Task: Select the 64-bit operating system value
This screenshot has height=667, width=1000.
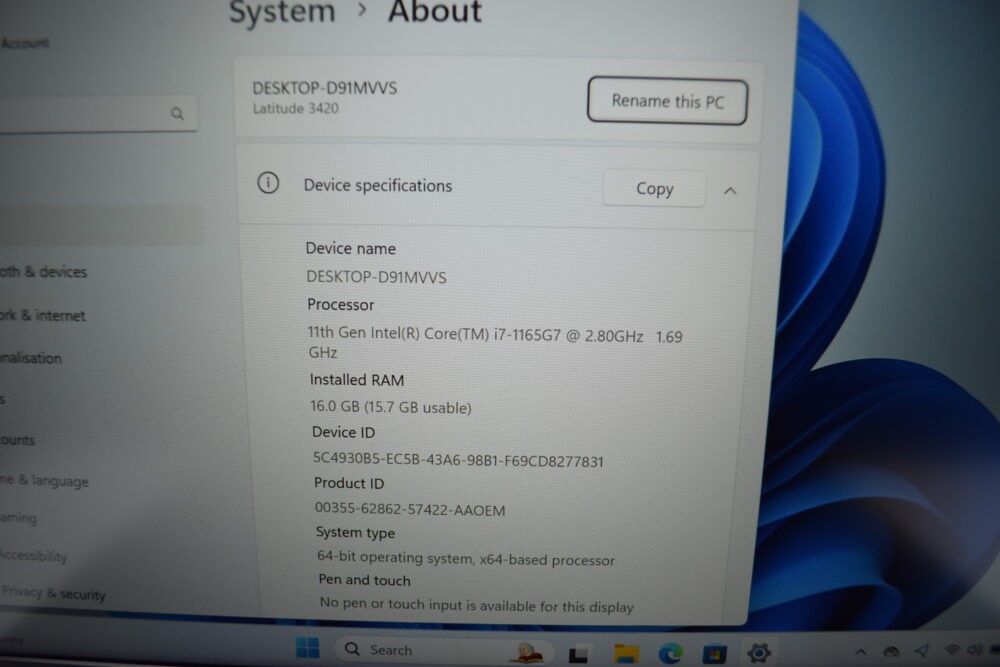Action: pos(466,558)
